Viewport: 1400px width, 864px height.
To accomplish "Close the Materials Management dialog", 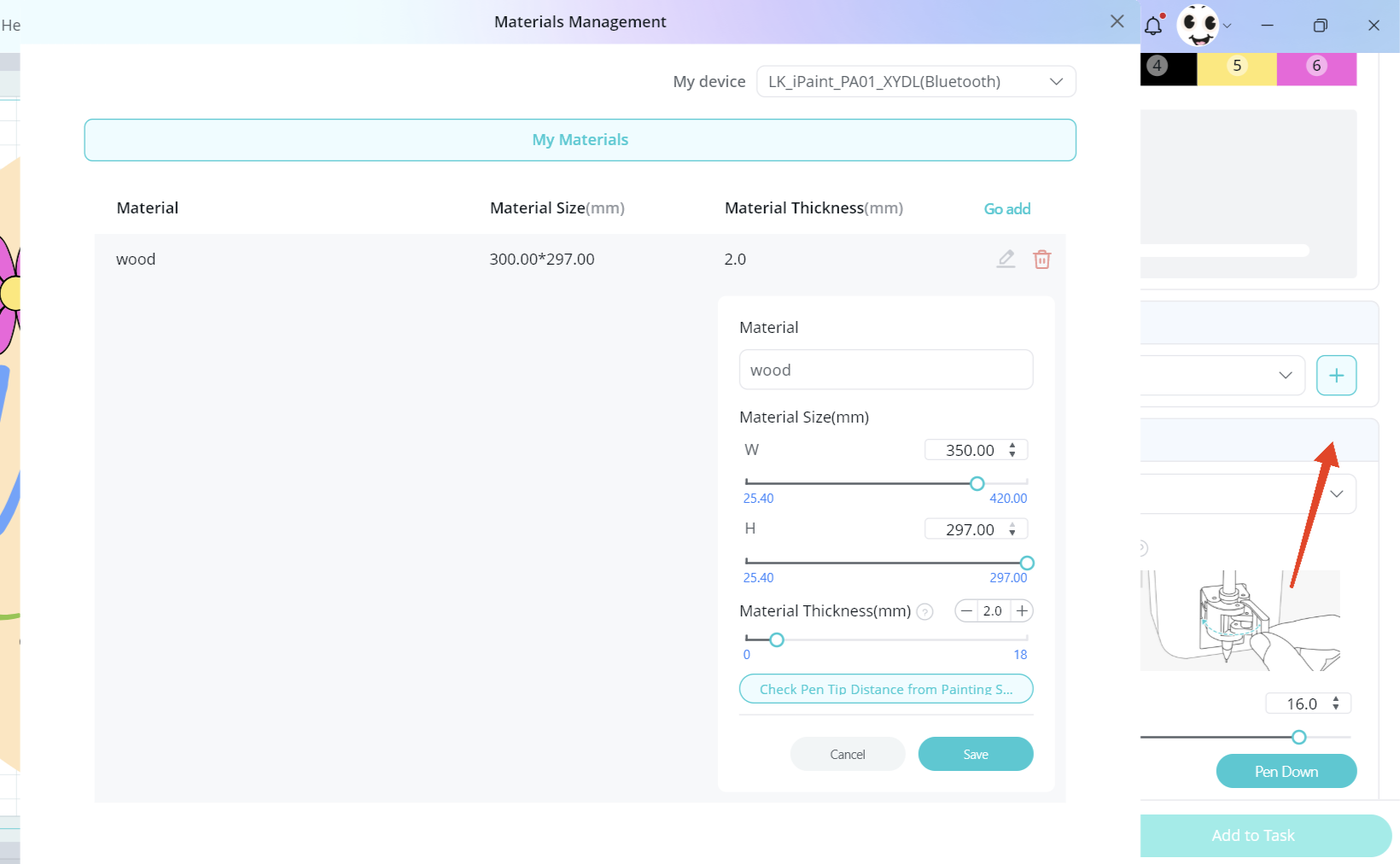I will pyautogui.click(x=1117, y=21).
